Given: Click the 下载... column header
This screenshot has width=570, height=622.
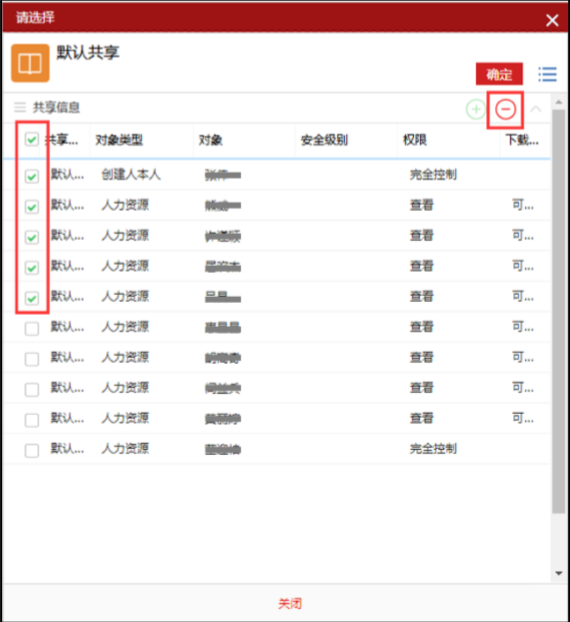Looking at the screenshot, I should pyautogui.click(x=522, y=140).
